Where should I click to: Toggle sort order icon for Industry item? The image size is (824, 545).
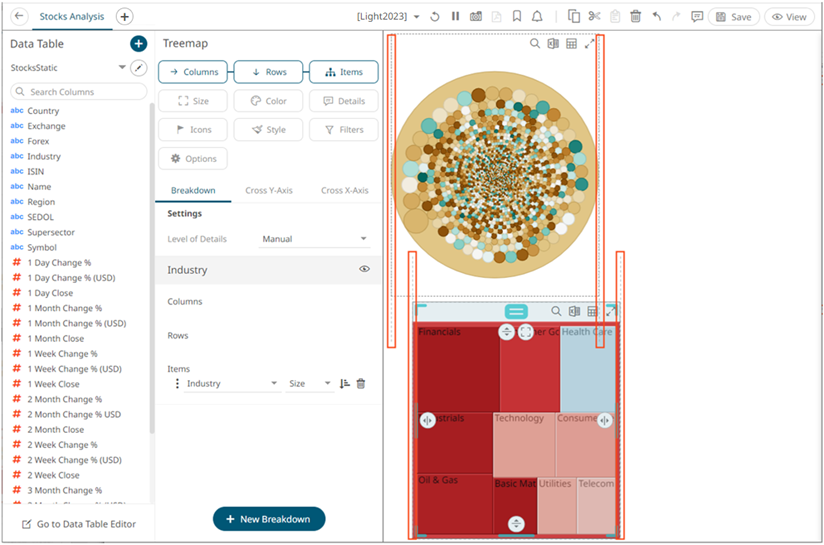[345, 384]
